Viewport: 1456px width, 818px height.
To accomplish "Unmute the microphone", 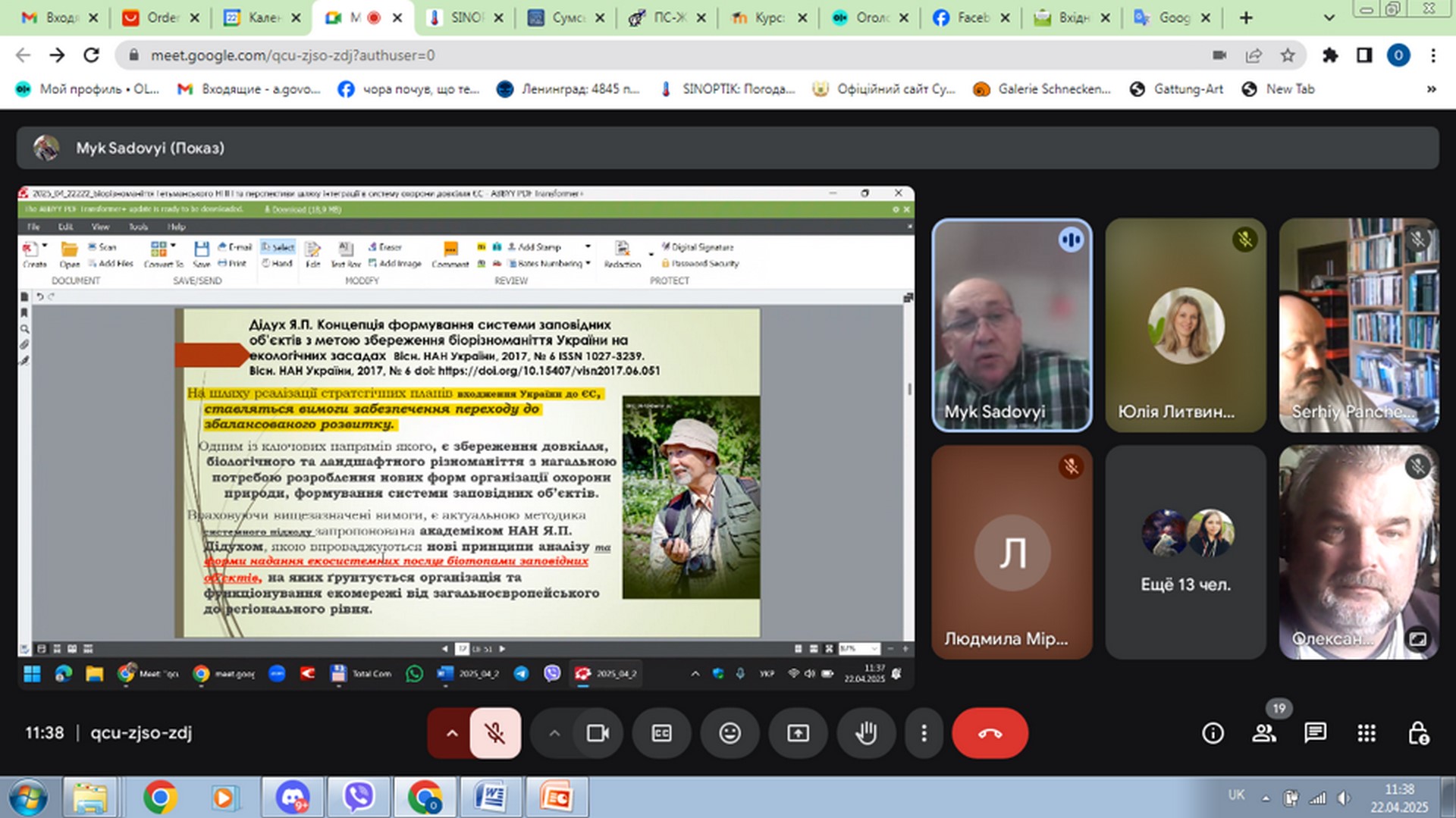I will (495, 733).
